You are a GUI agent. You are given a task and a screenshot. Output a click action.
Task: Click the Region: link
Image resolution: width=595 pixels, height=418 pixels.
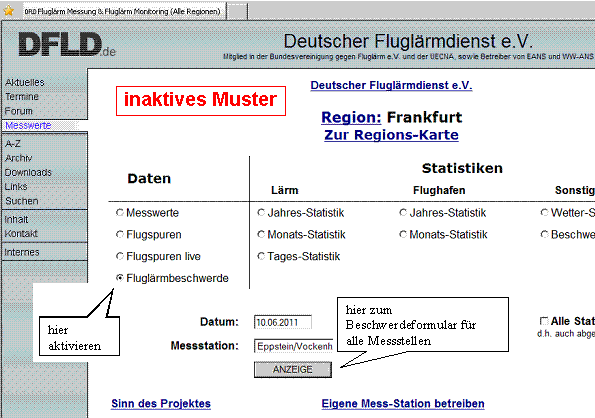point(351,118)
